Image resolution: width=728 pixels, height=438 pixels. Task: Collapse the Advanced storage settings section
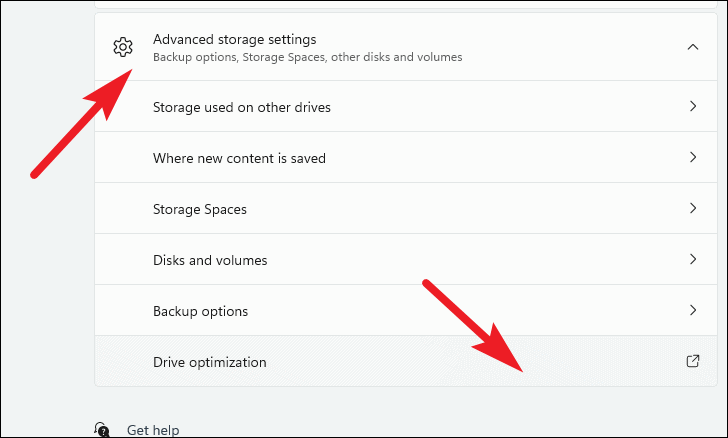point(693,47)
